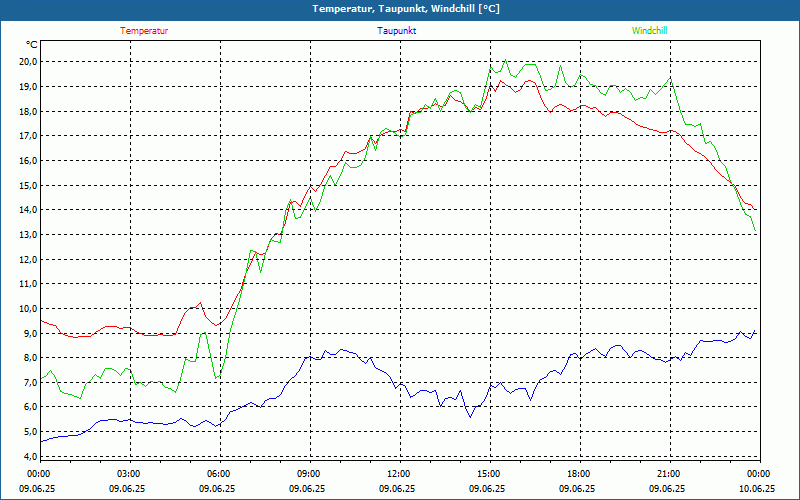800x500 pixels.
Task: Click the '13,0' y-axis value
Action: 28,235
